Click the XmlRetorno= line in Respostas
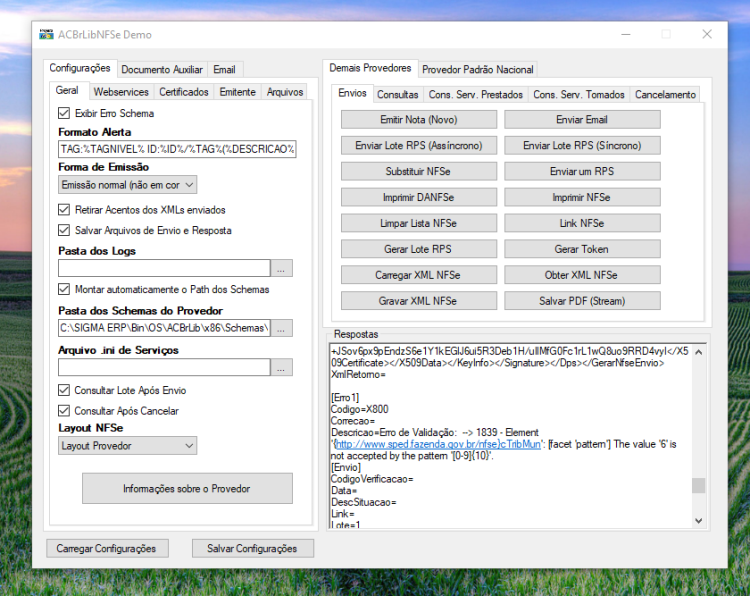The width and height of the screenshot is (750, 596). [358, 375]
